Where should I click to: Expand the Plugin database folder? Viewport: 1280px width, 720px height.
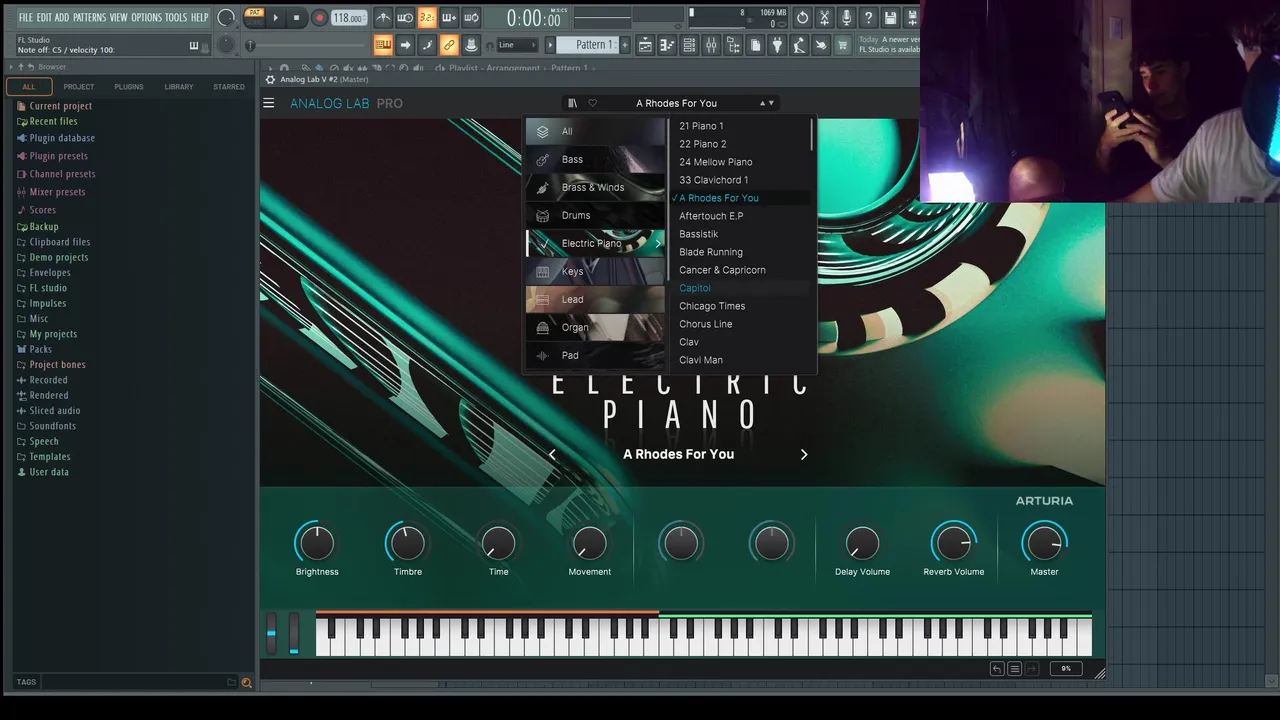[x=62, y=138]
